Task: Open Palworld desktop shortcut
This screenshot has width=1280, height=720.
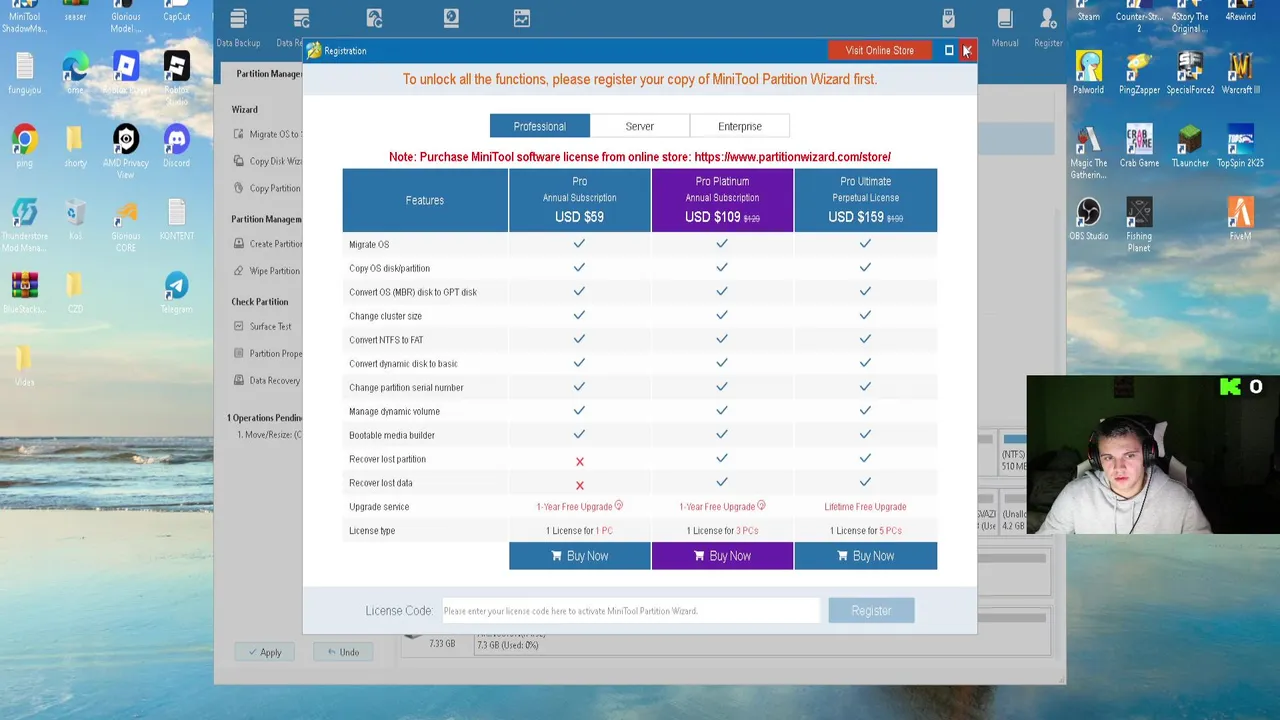Action: point(1089,72)
